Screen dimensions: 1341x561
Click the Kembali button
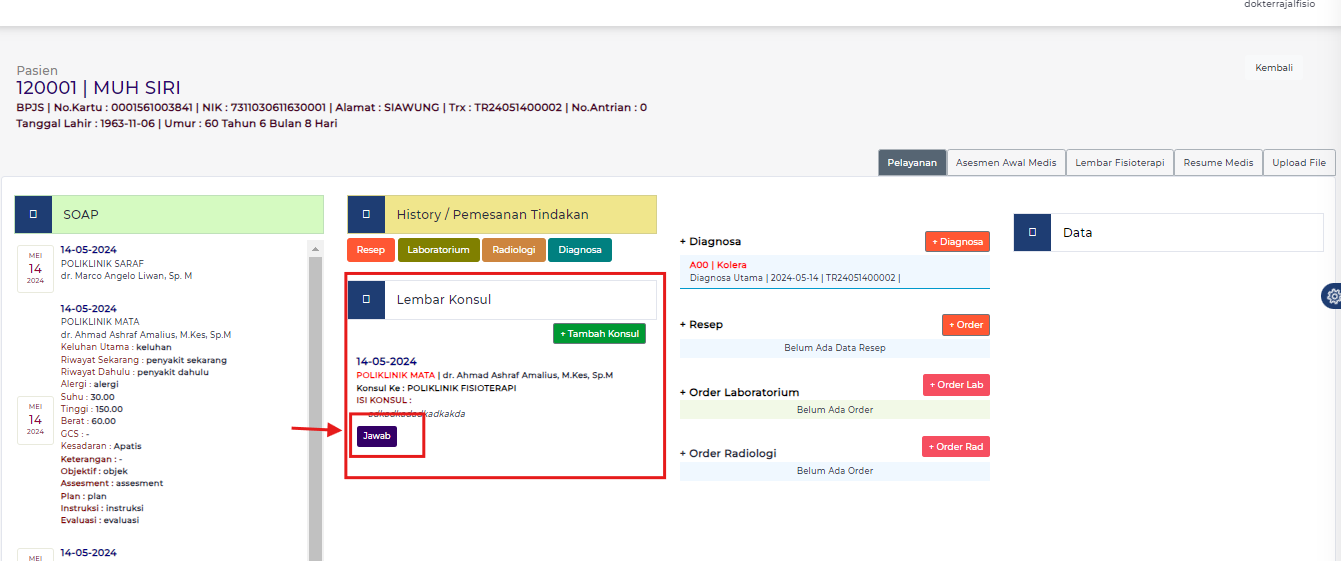pos(1273,68)
